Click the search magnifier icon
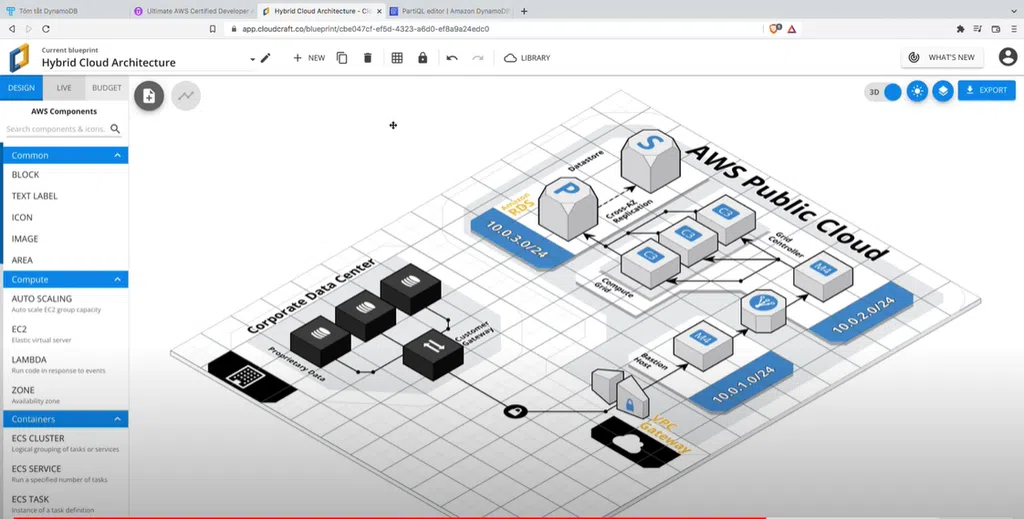 pyautogui.click(x=116, y=129)
